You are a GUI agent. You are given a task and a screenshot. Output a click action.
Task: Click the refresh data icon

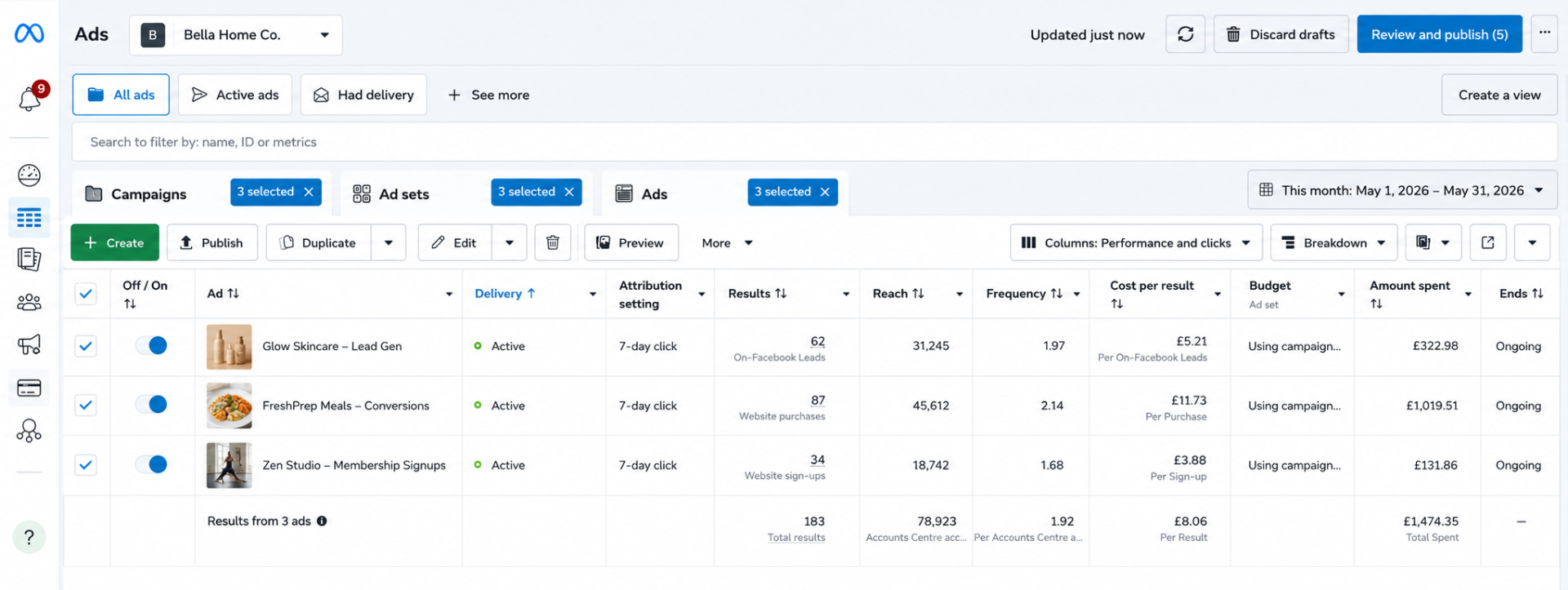coord(1185,34)
